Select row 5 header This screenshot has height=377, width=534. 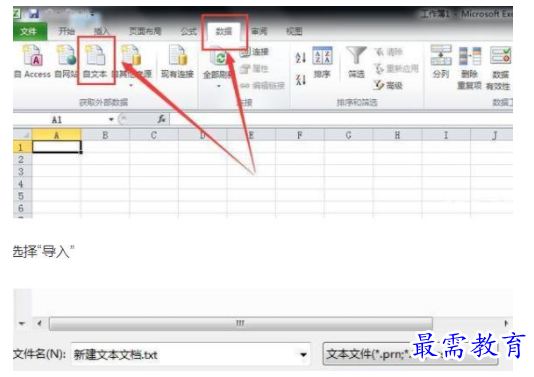click(21, 196)
